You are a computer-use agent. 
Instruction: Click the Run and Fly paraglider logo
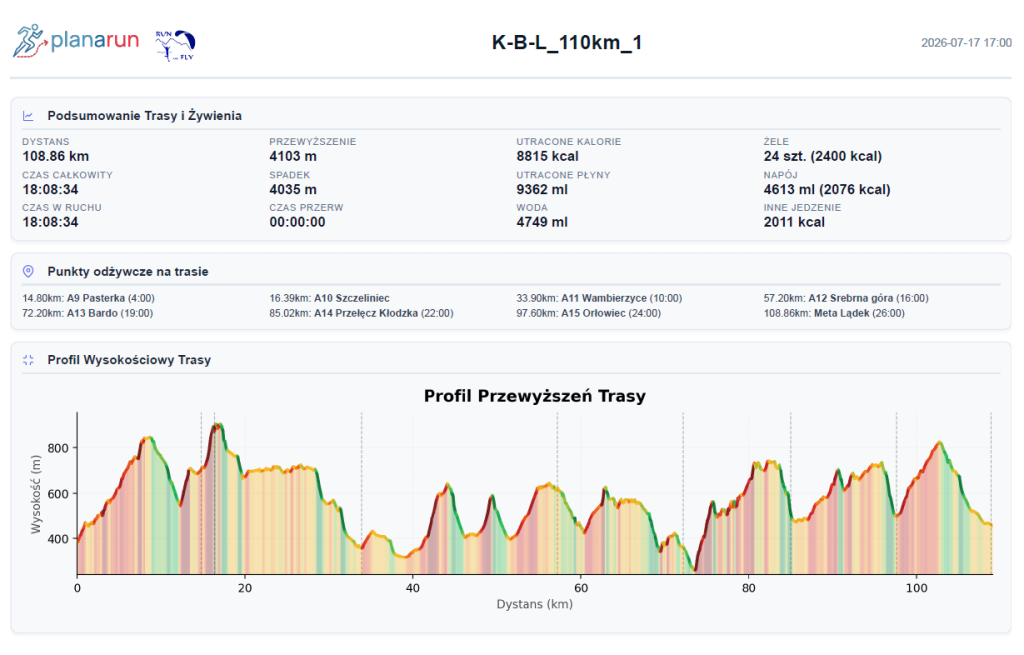click(x=175, y=45)
